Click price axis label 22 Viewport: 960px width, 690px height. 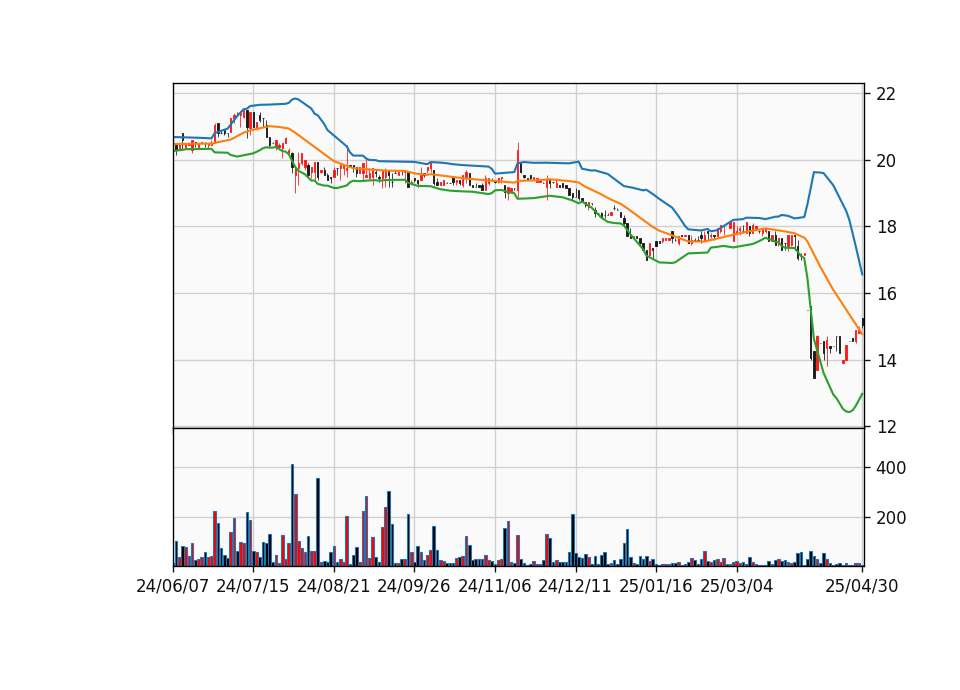[x=886, y=94]
